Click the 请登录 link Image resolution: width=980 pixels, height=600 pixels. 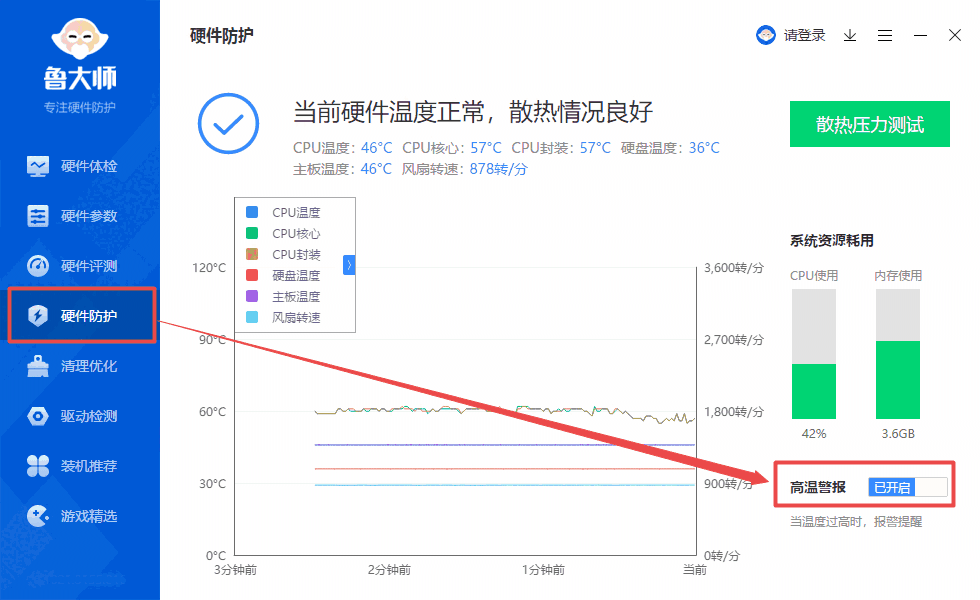point(802,35)
